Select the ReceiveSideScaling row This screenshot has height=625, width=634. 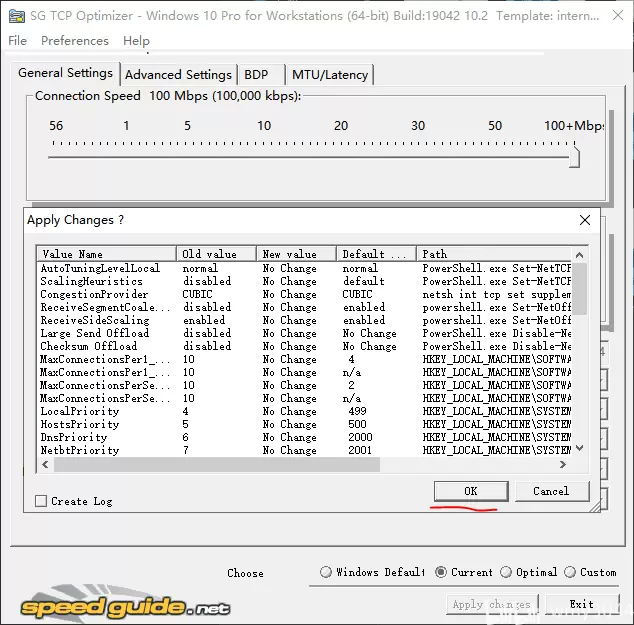click(x=304, y=320)
